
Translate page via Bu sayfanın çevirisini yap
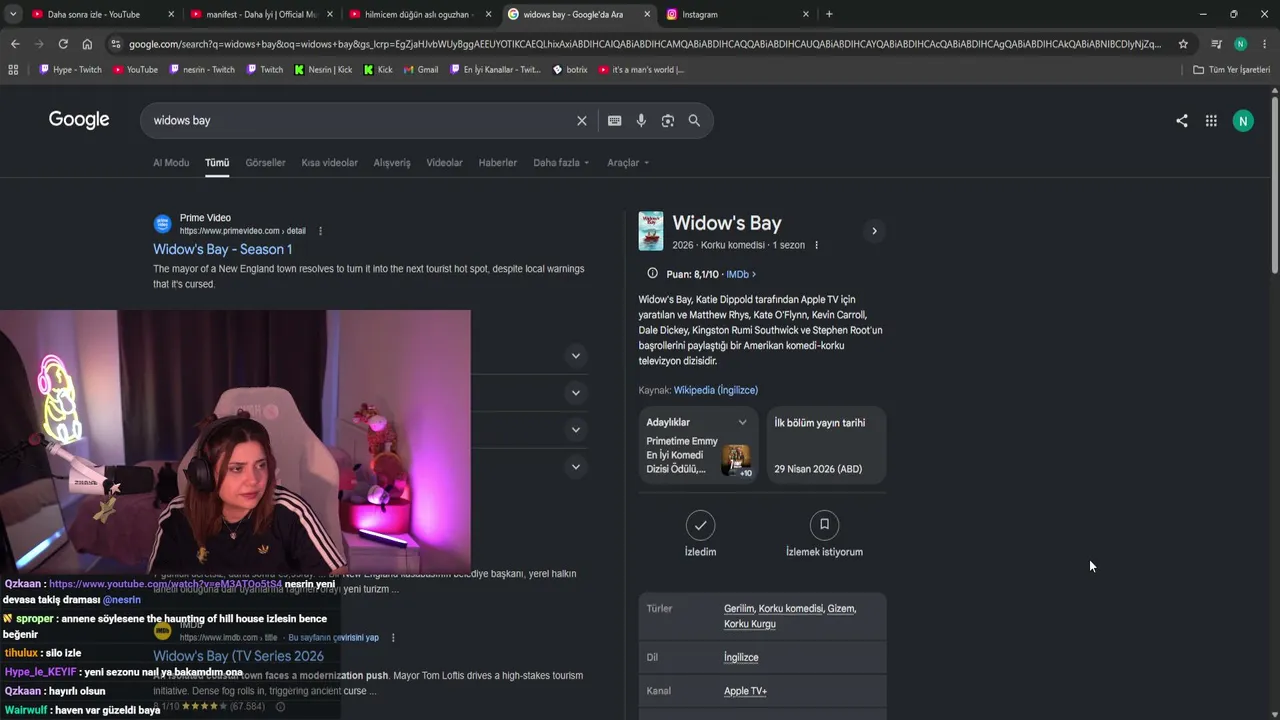pyautogui.click(x=333, y=638)
